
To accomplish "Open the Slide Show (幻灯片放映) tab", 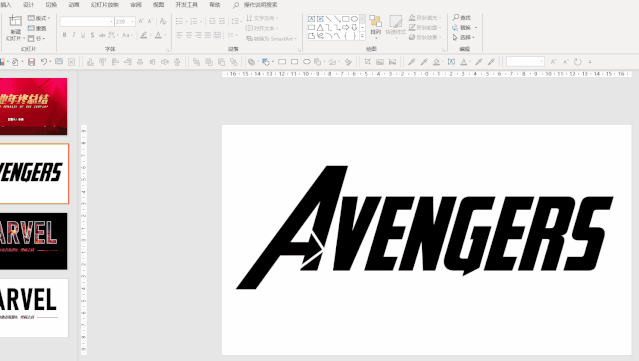I will click(105, 5).
